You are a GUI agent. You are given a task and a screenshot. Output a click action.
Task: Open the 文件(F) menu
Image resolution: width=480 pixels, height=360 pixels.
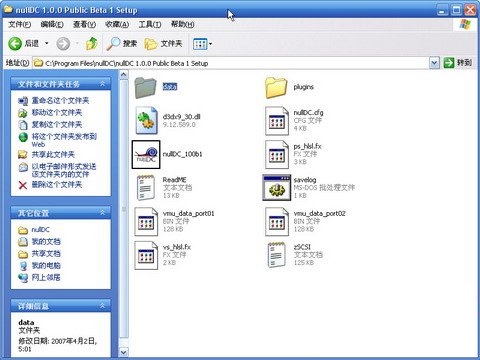click(19, 24)
